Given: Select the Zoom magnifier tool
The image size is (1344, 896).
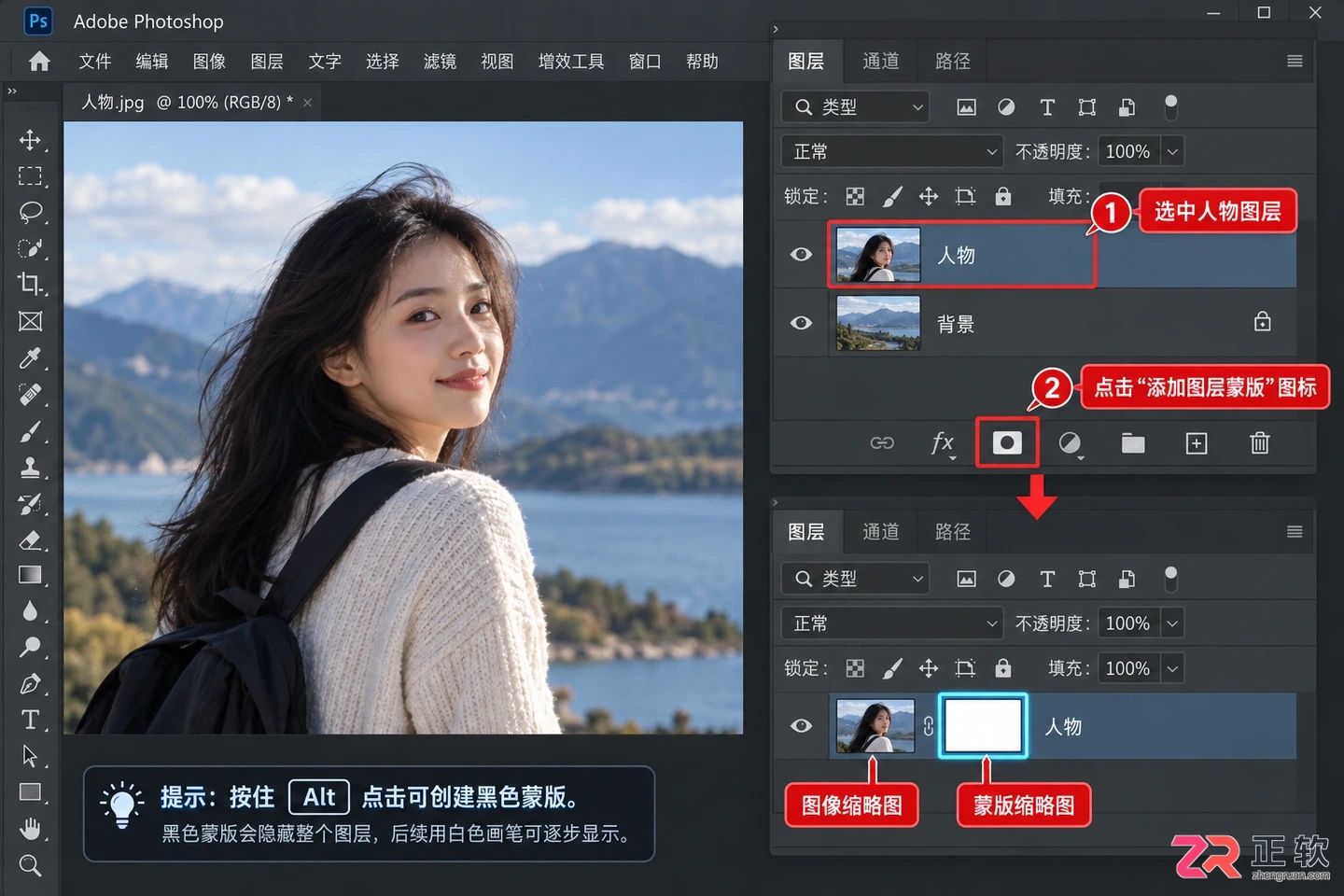Looking at the screenshot, I should [x=30, y=865].
